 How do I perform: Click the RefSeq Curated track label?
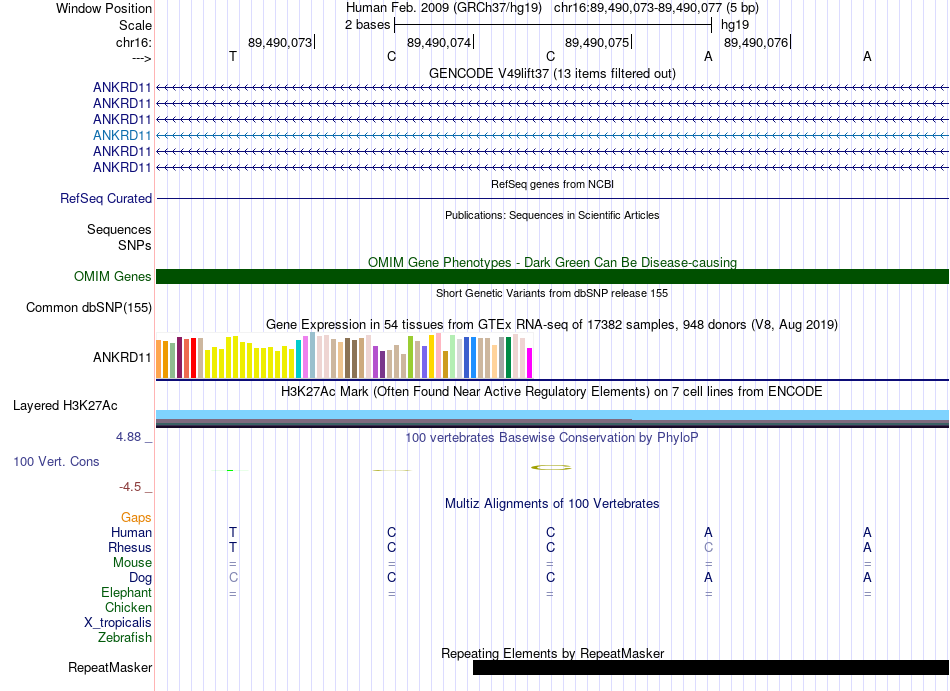[x=106, y=199]
